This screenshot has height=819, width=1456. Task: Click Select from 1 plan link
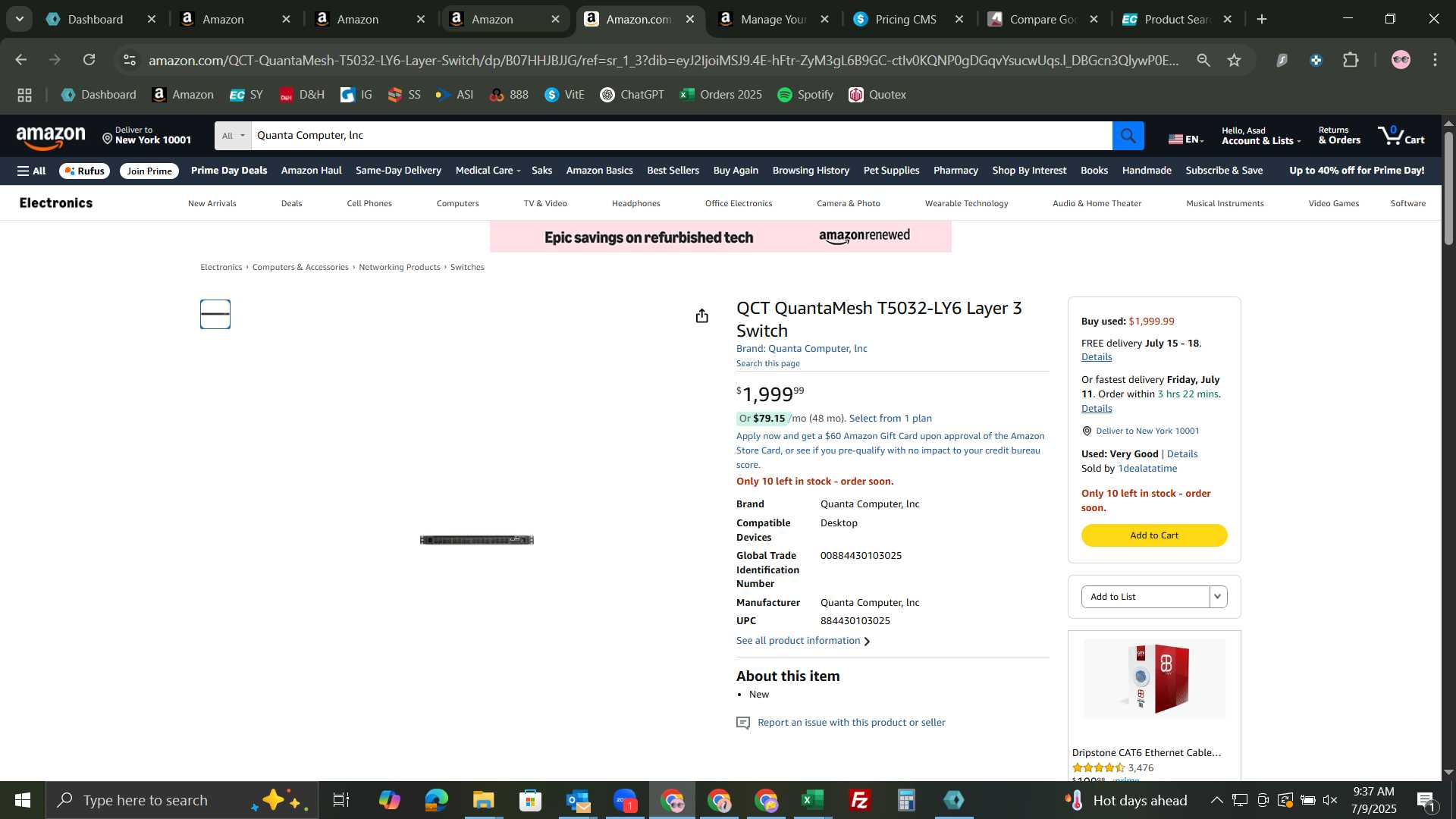[x=890, y=419]
